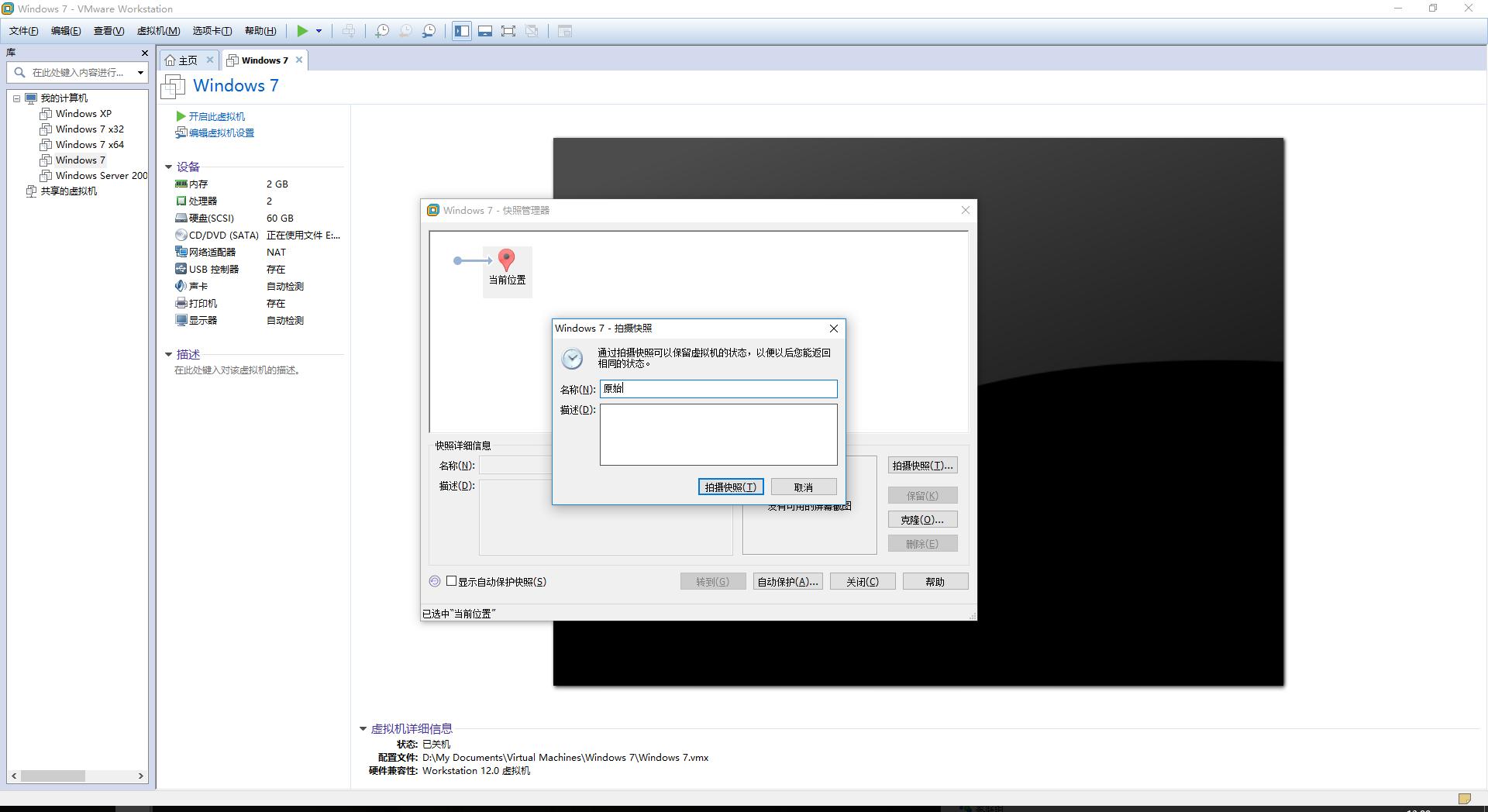
Task: Click the 网络适配器 NAT device icon
Action: click(181, 252)
